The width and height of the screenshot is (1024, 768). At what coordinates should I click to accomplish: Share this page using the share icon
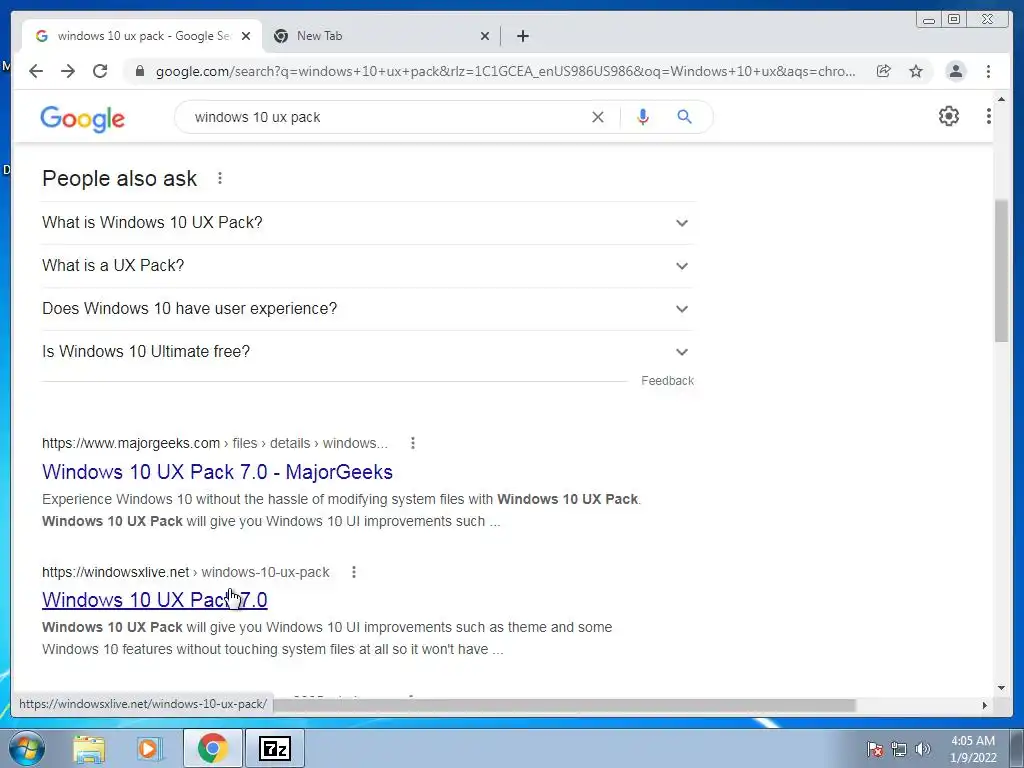[x=884, y=71]
